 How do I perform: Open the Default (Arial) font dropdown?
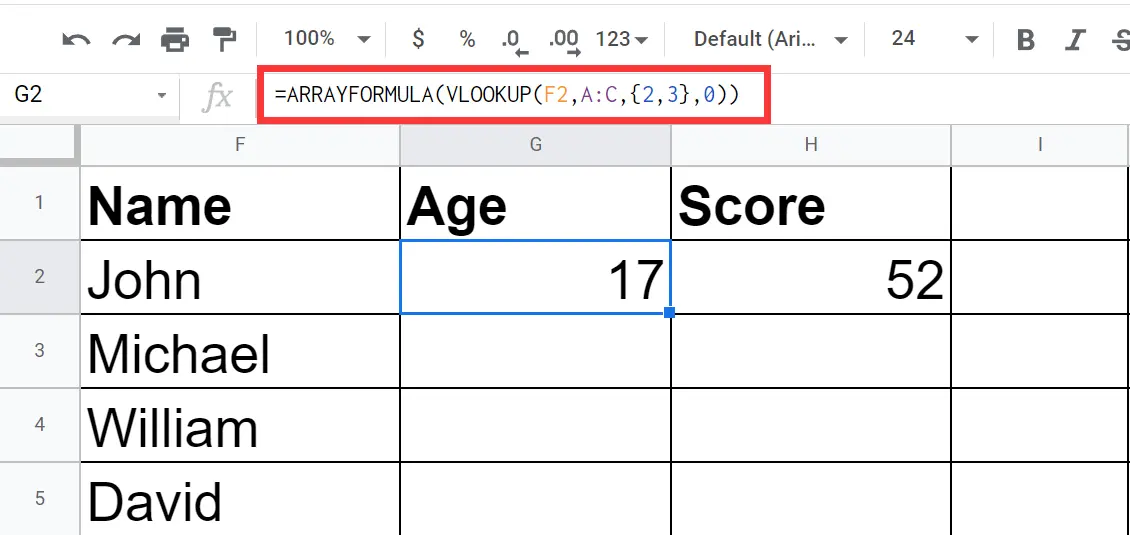pos(770,40)
